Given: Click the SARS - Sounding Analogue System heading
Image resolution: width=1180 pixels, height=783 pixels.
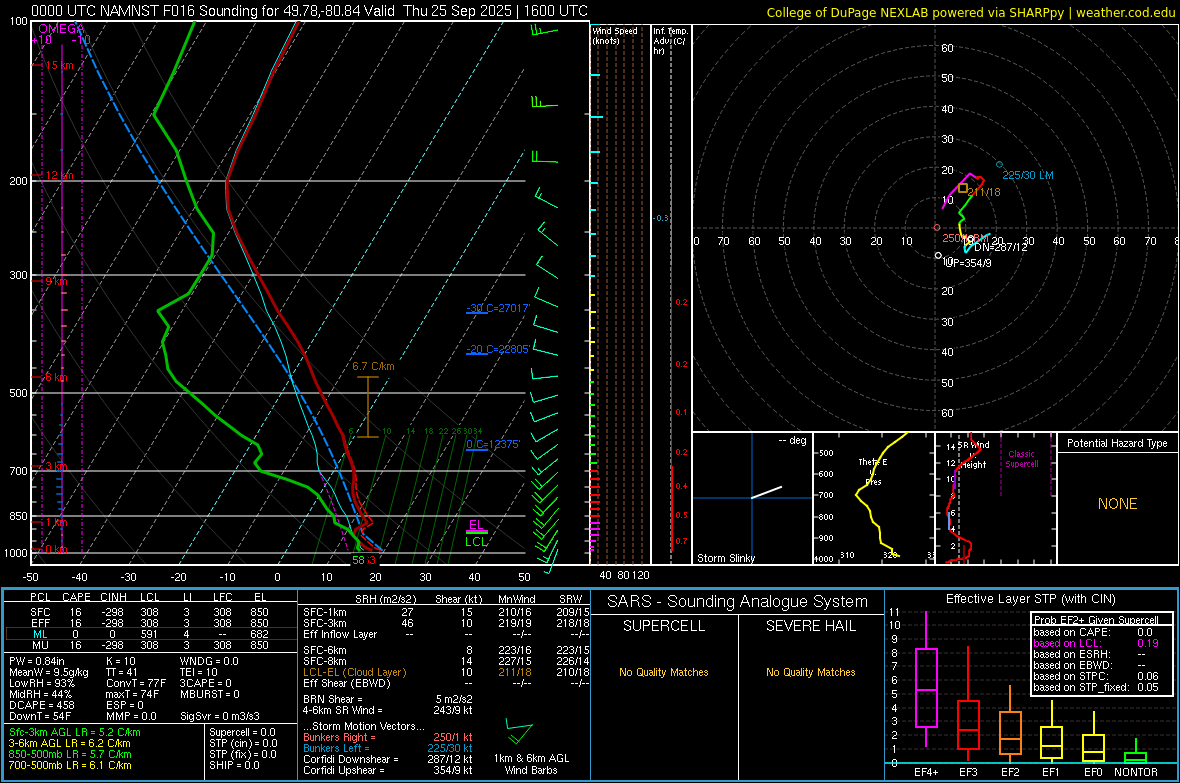Looking at the screenshot, I should tap(737, 602).
